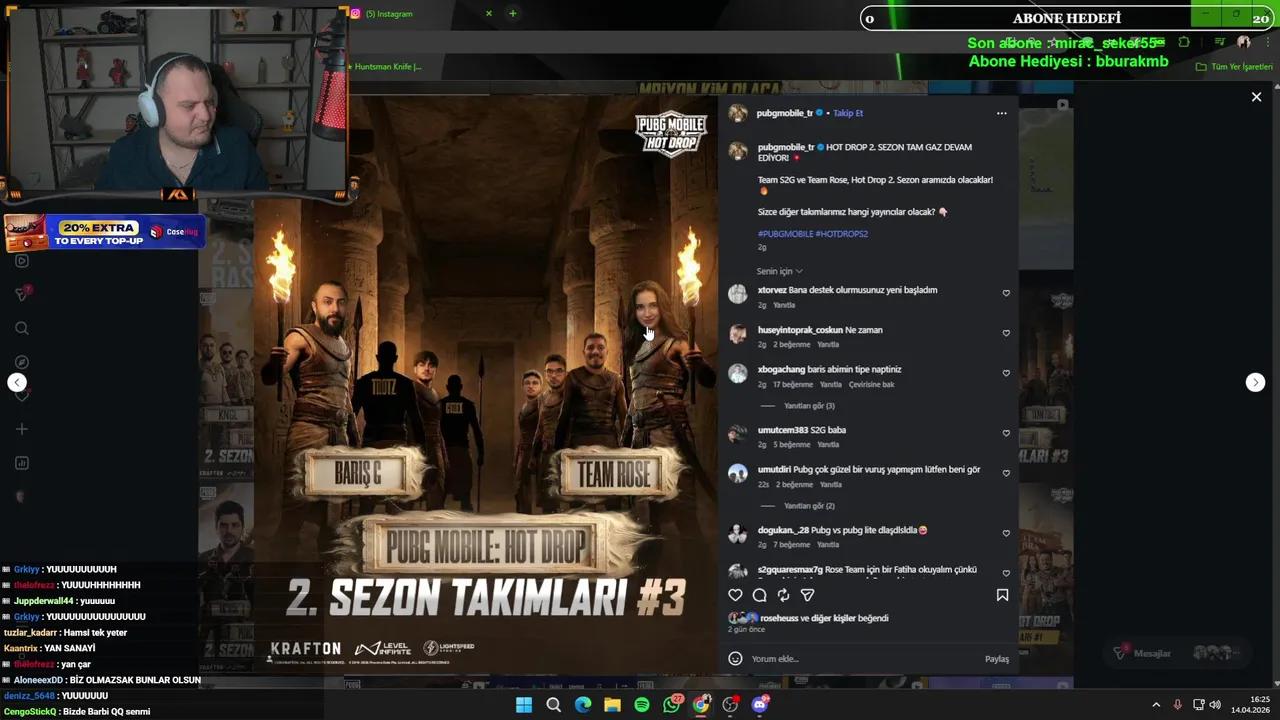
Task: Open Instagram Reels in the sidebar
Action: tap(22, 261)
